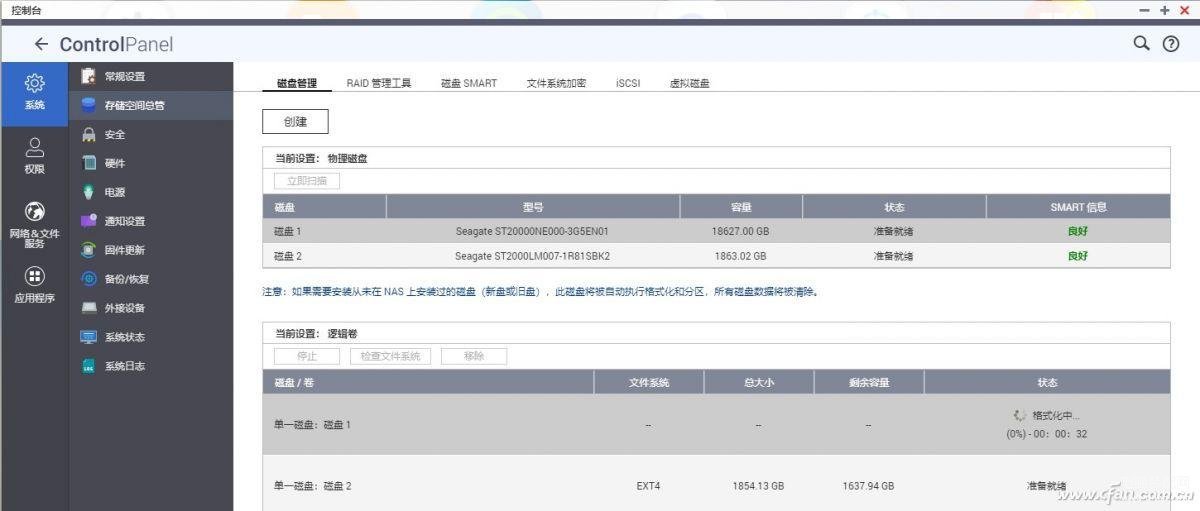
Task: Click the 存储空间总管 disk icon
Action: (x=88, y=105)
